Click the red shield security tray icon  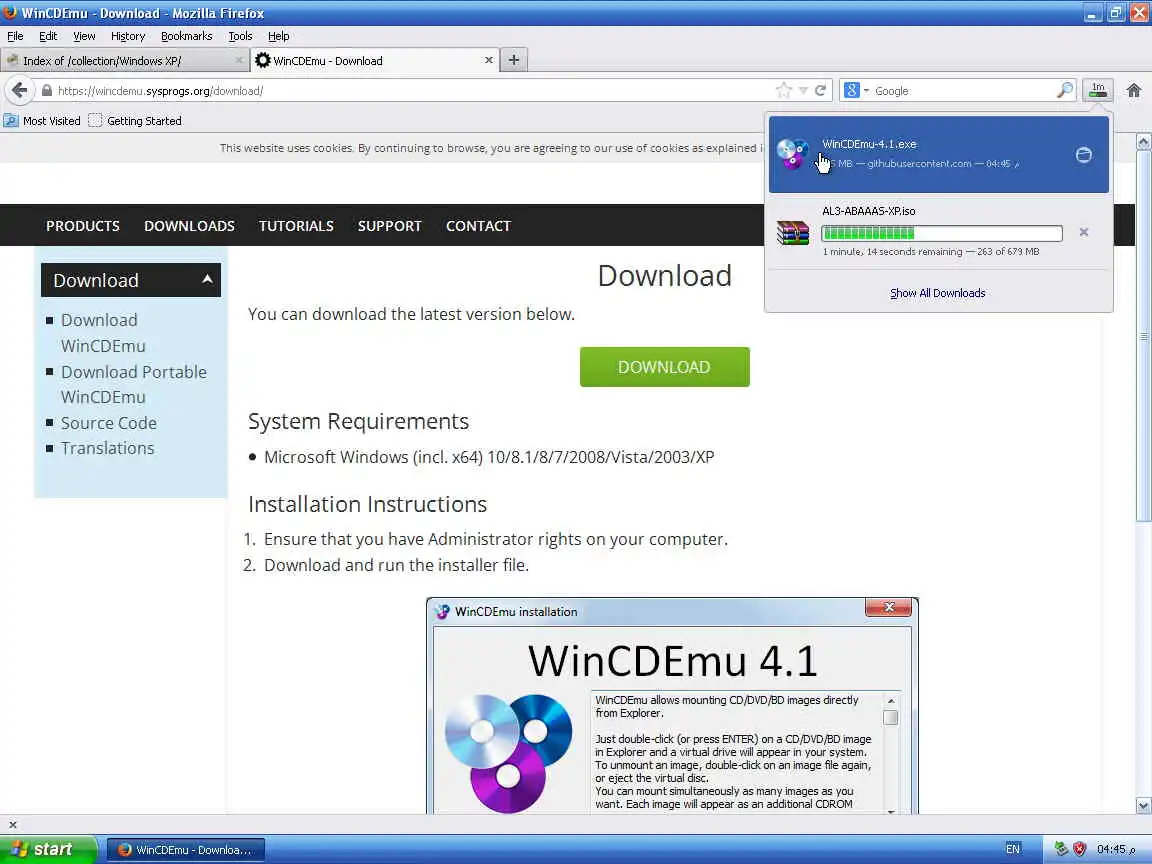point(1079,849)
